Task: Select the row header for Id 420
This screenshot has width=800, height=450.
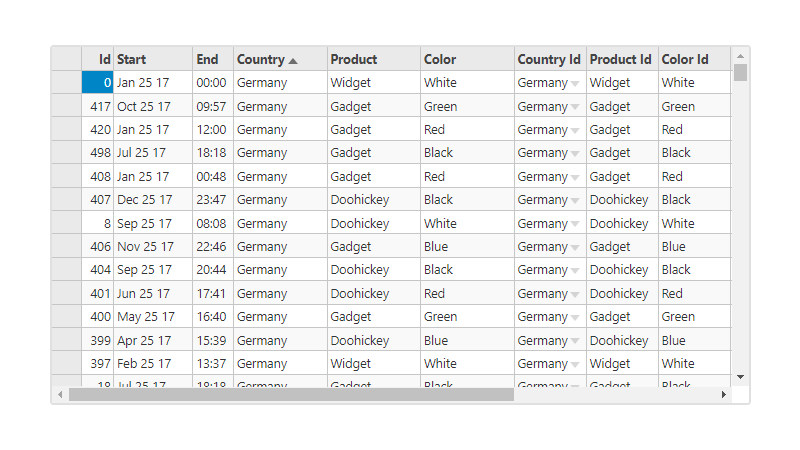Action: [66, 129]
